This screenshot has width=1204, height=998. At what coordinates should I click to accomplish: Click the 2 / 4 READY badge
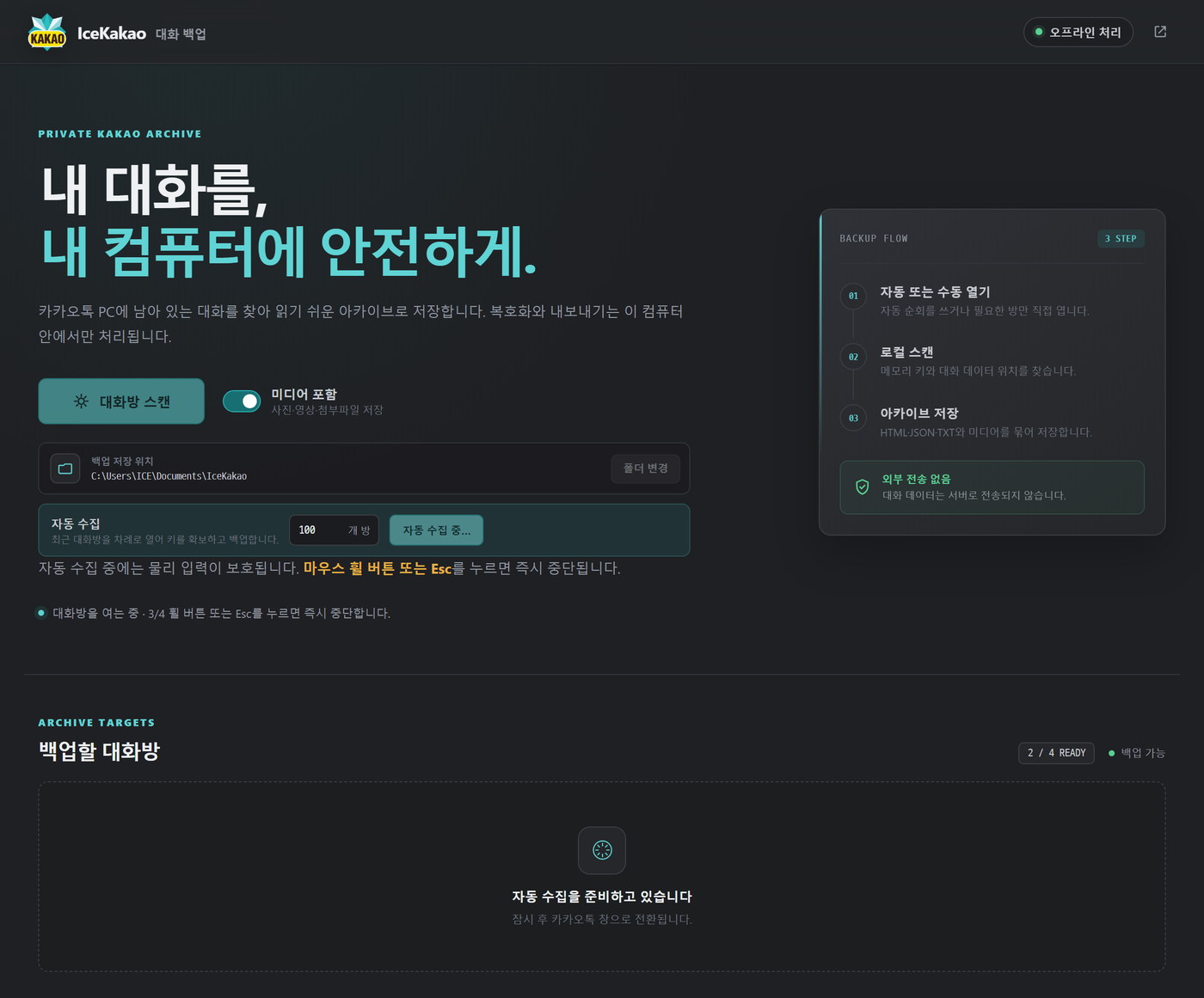[x=1056, y=753]
